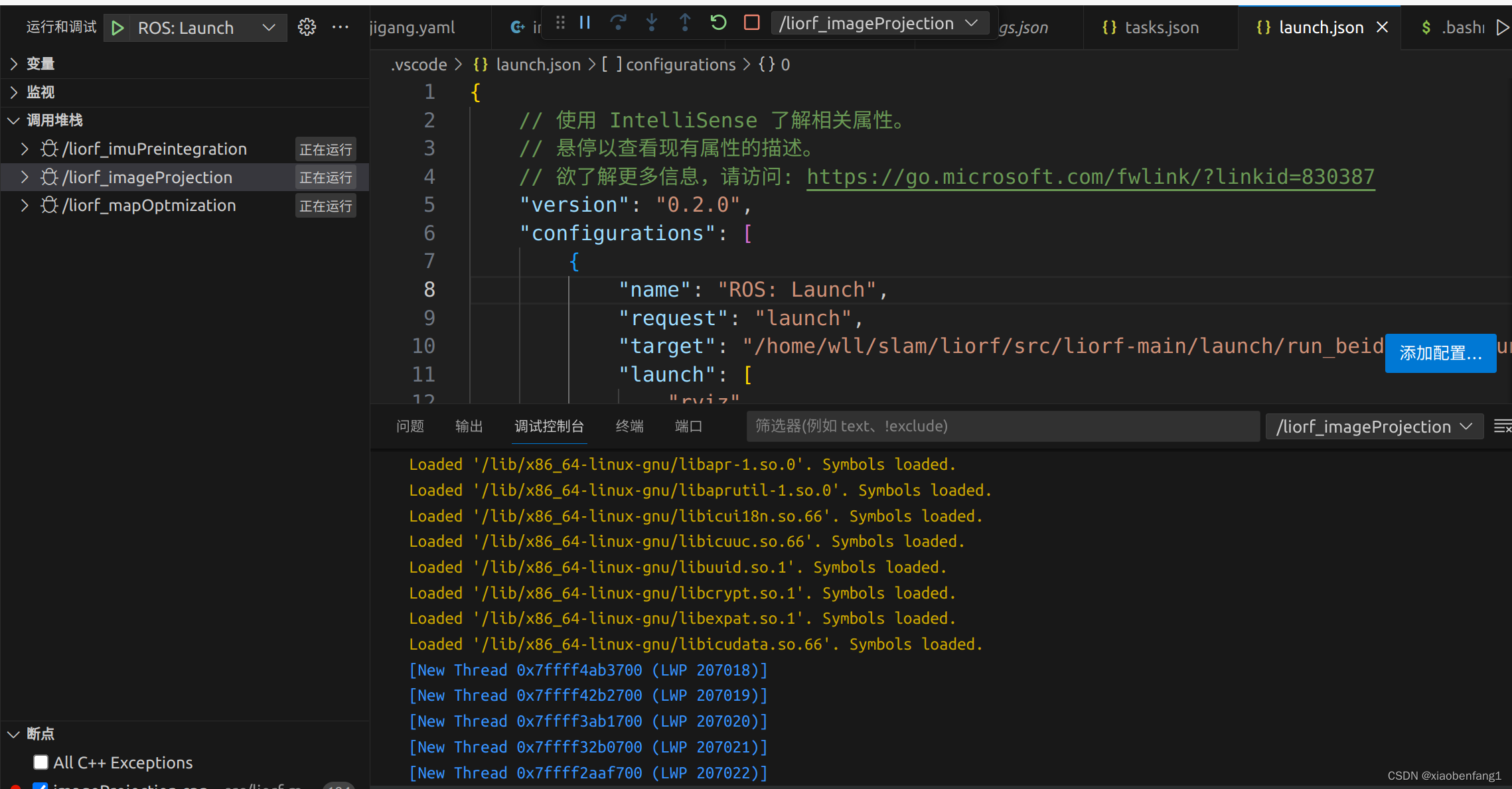1512x789 pixels.
Task: Open the jigang.yaml editor tab
Action: (412, 28)
